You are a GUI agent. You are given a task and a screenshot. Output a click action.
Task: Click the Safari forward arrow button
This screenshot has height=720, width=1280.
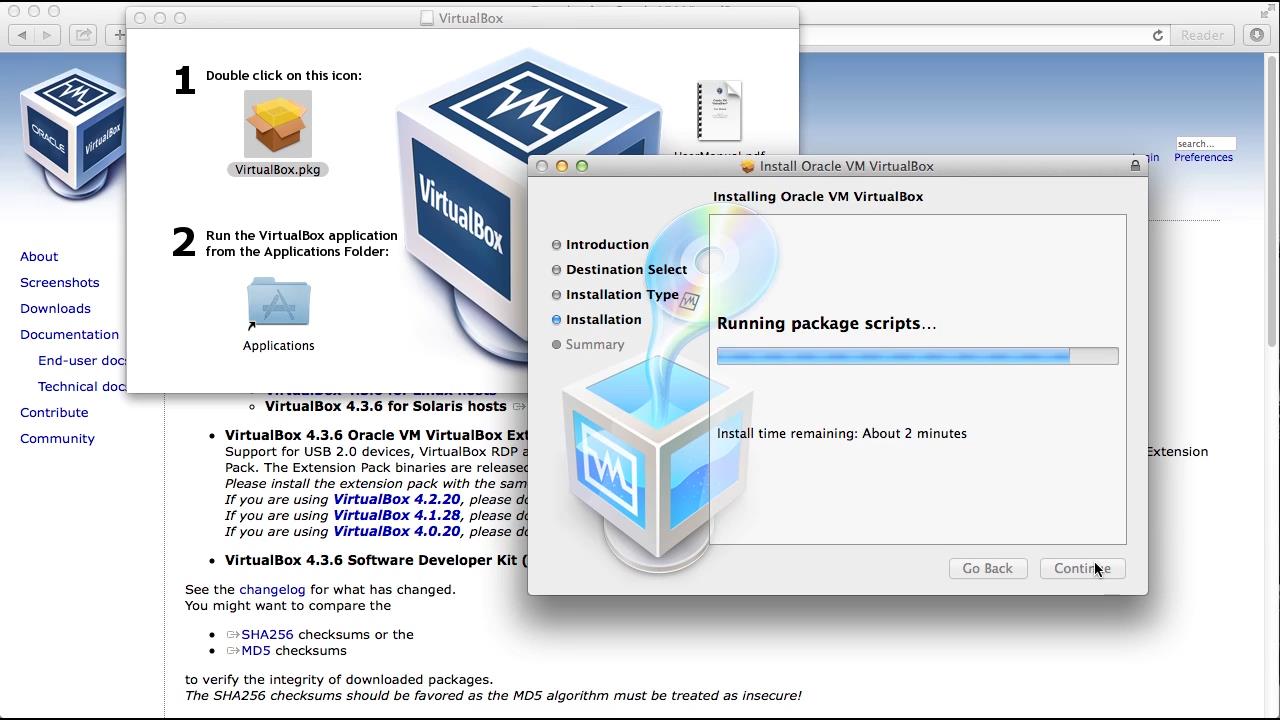[47, 35]
